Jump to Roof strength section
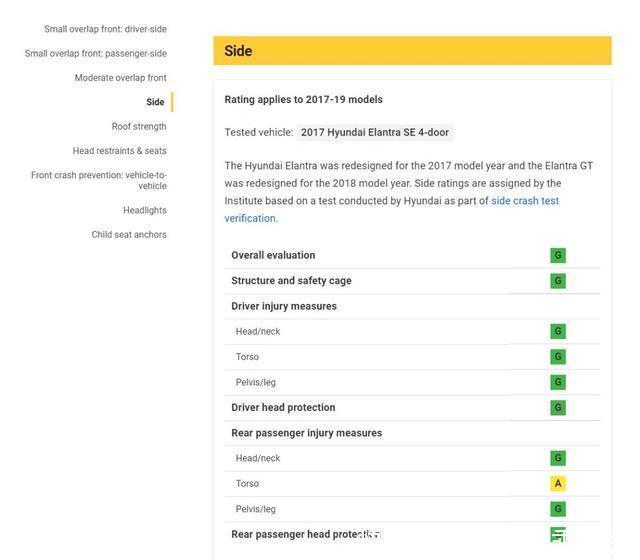Image resolution: width=640 pixels, height=560 pixels. (139, 127)
